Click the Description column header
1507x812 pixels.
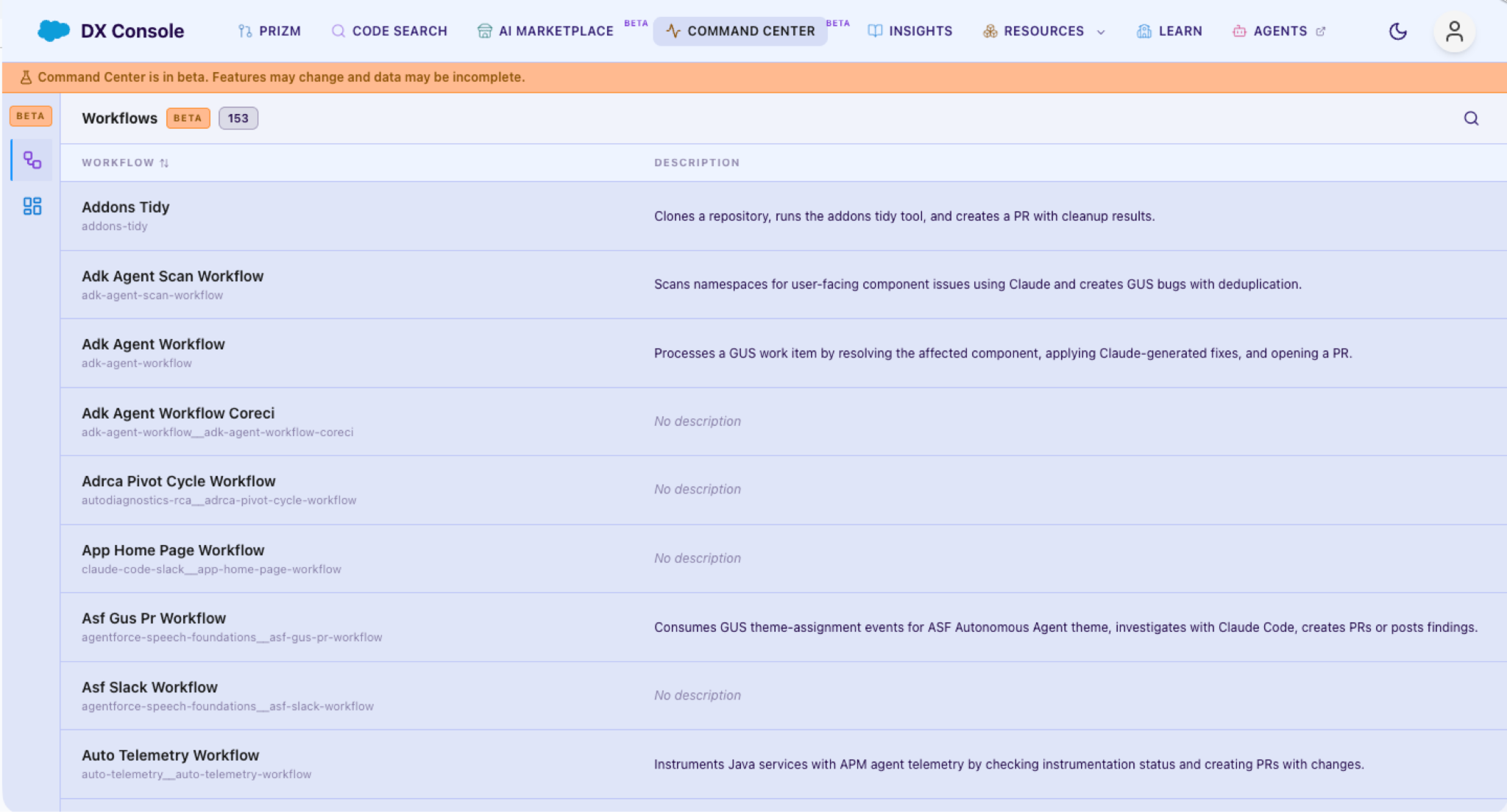pos(697,163)
